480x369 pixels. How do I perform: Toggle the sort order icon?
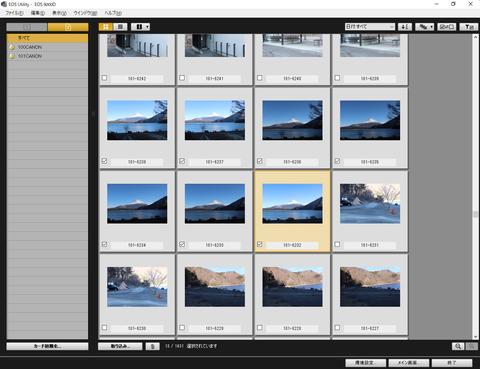coord(405,27)
